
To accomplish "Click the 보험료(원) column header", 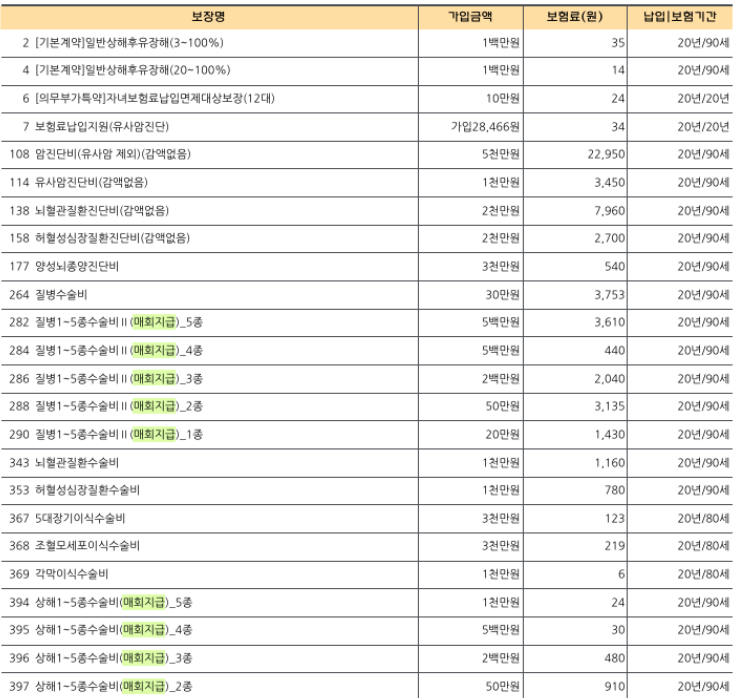I will 575,17.
